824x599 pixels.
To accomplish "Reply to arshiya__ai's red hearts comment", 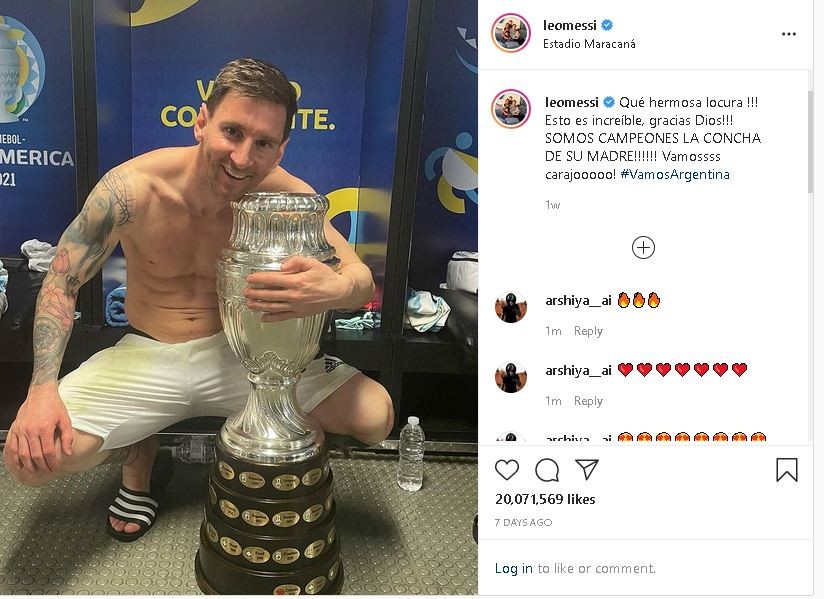I will click(x=588, y=401).
